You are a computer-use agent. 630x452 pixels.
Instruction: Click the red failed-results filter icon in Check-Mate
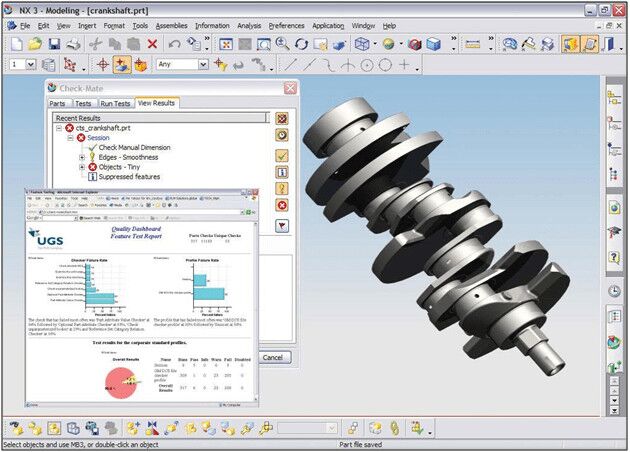pos(282,205)
